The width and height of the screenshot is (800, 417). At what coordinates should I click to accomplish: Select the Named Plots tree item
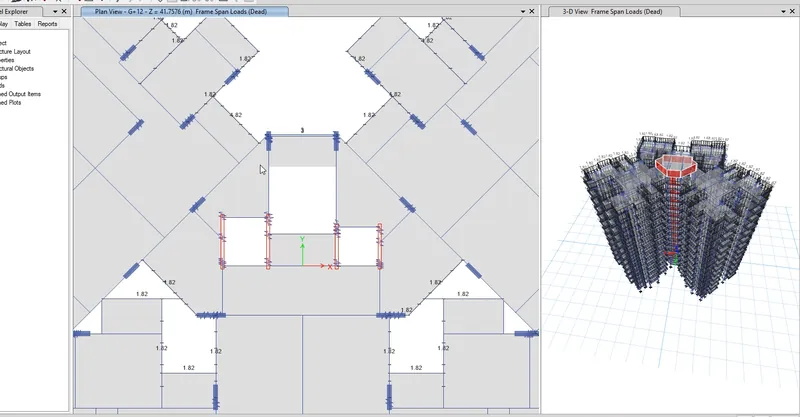pyautogui.click(x=11, y=103)
